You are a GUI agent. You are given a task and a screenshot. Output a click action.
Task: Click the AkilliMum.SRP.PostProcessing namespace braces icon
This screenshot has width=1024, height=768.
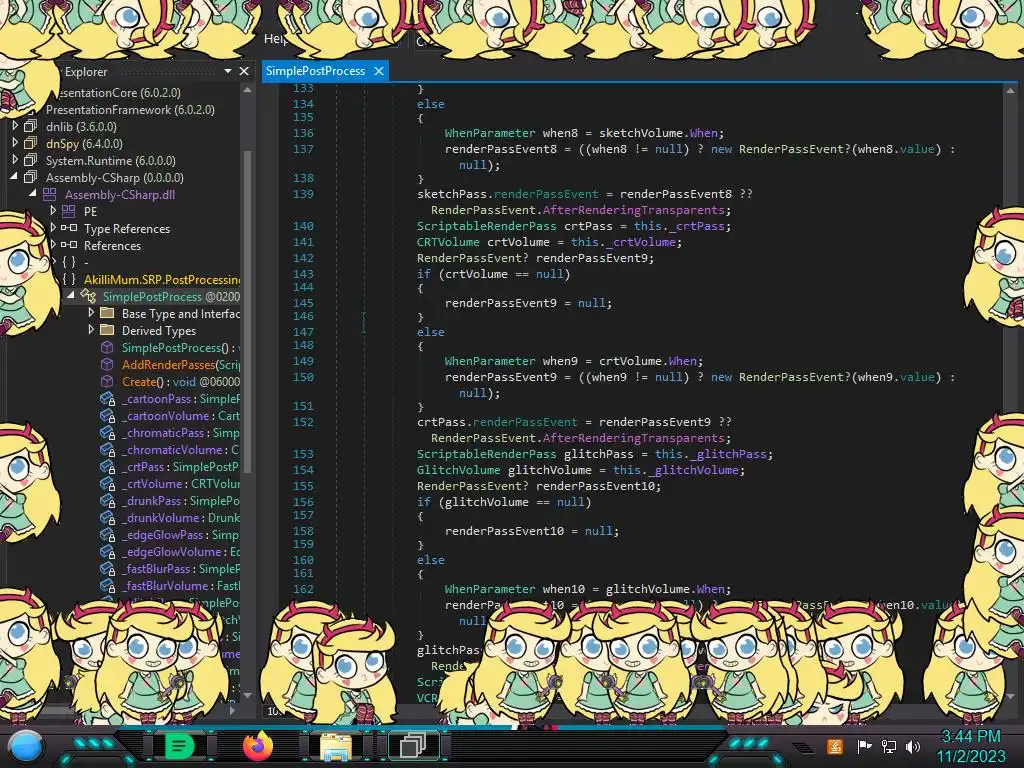[x=69, y=279]
